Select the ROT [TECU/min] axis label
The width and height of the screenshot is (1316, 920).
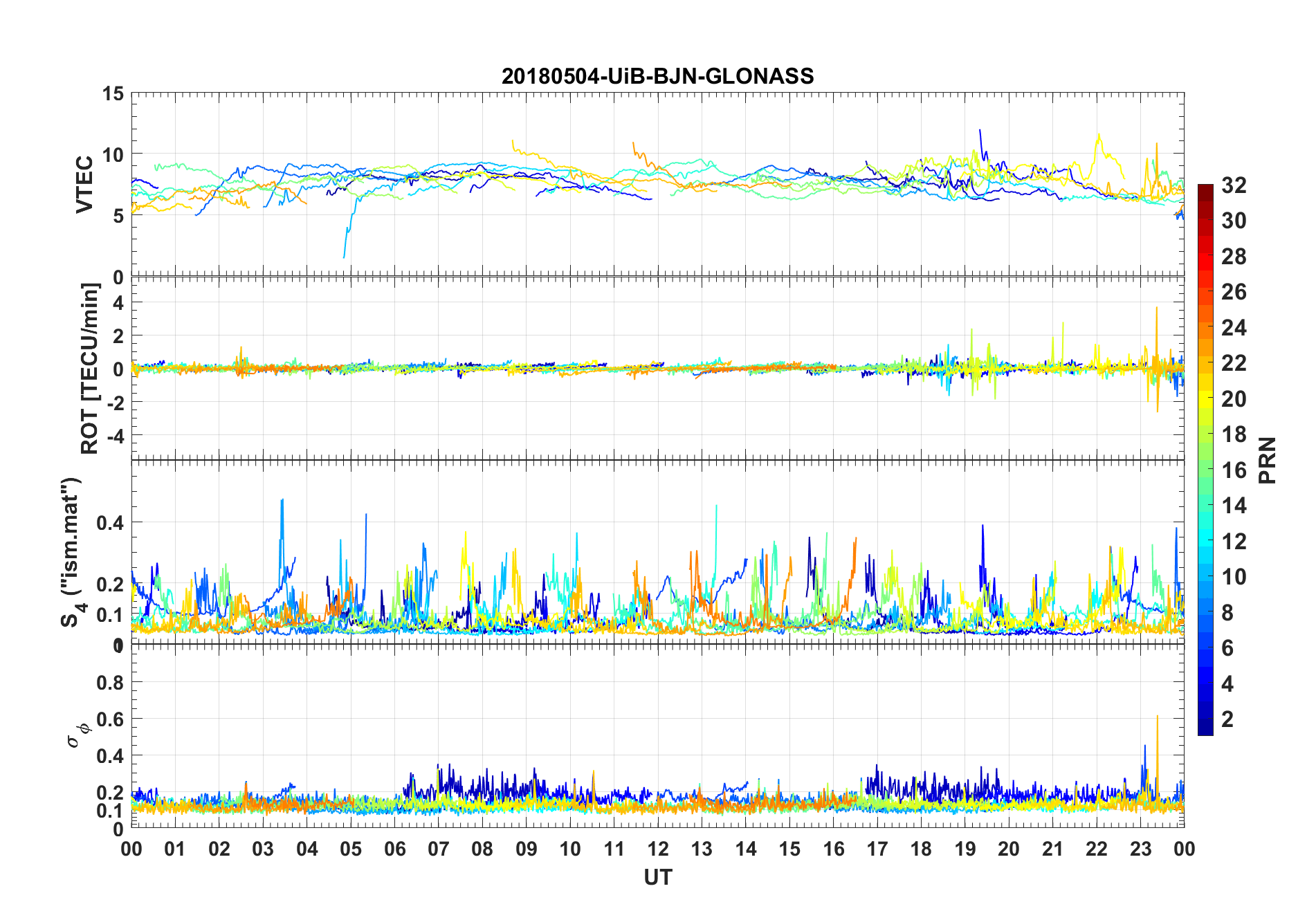coord(90,369)
